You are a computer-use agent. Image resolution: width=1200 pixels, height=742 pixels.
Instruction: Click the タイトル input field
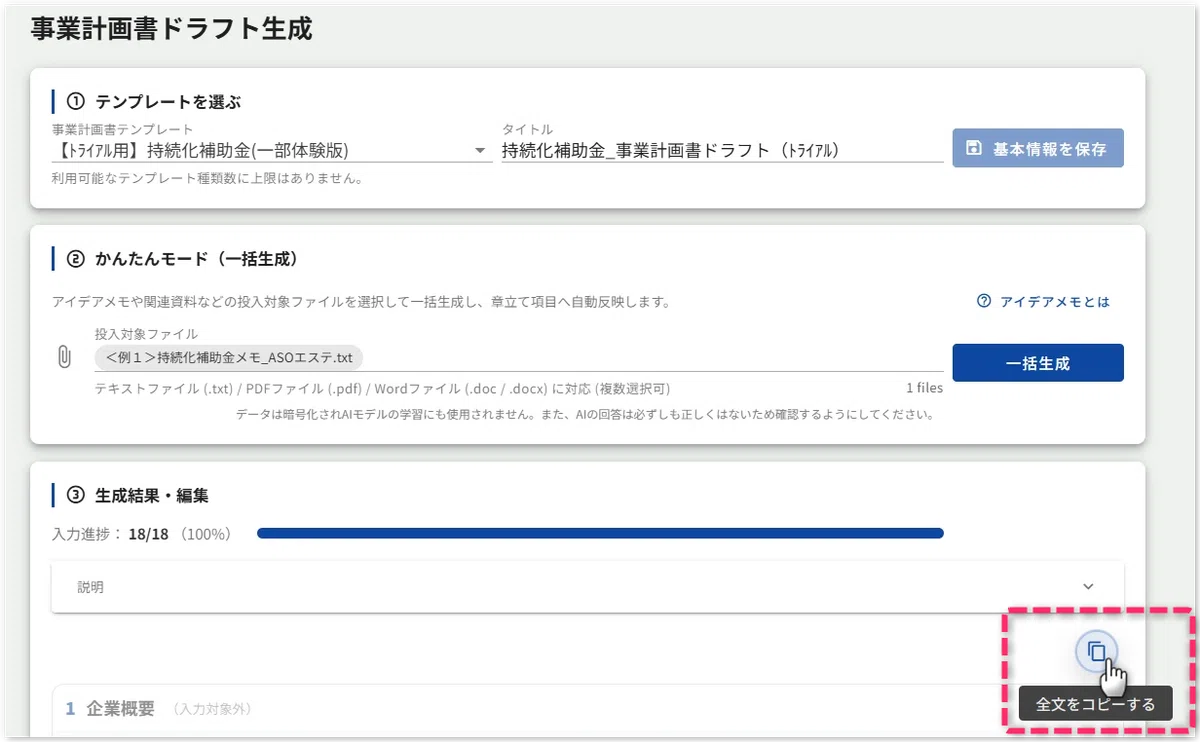point(722,151)
